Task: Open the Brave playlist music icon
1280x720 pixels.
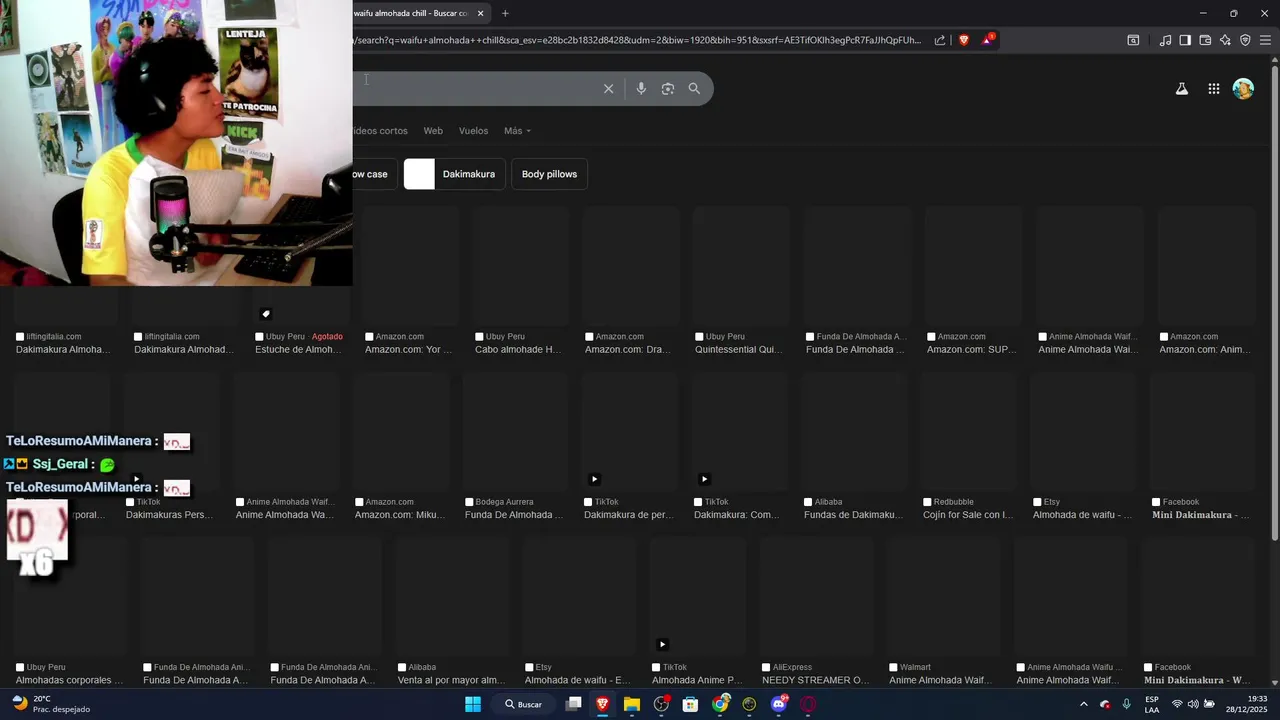Action: (1165, 40)
